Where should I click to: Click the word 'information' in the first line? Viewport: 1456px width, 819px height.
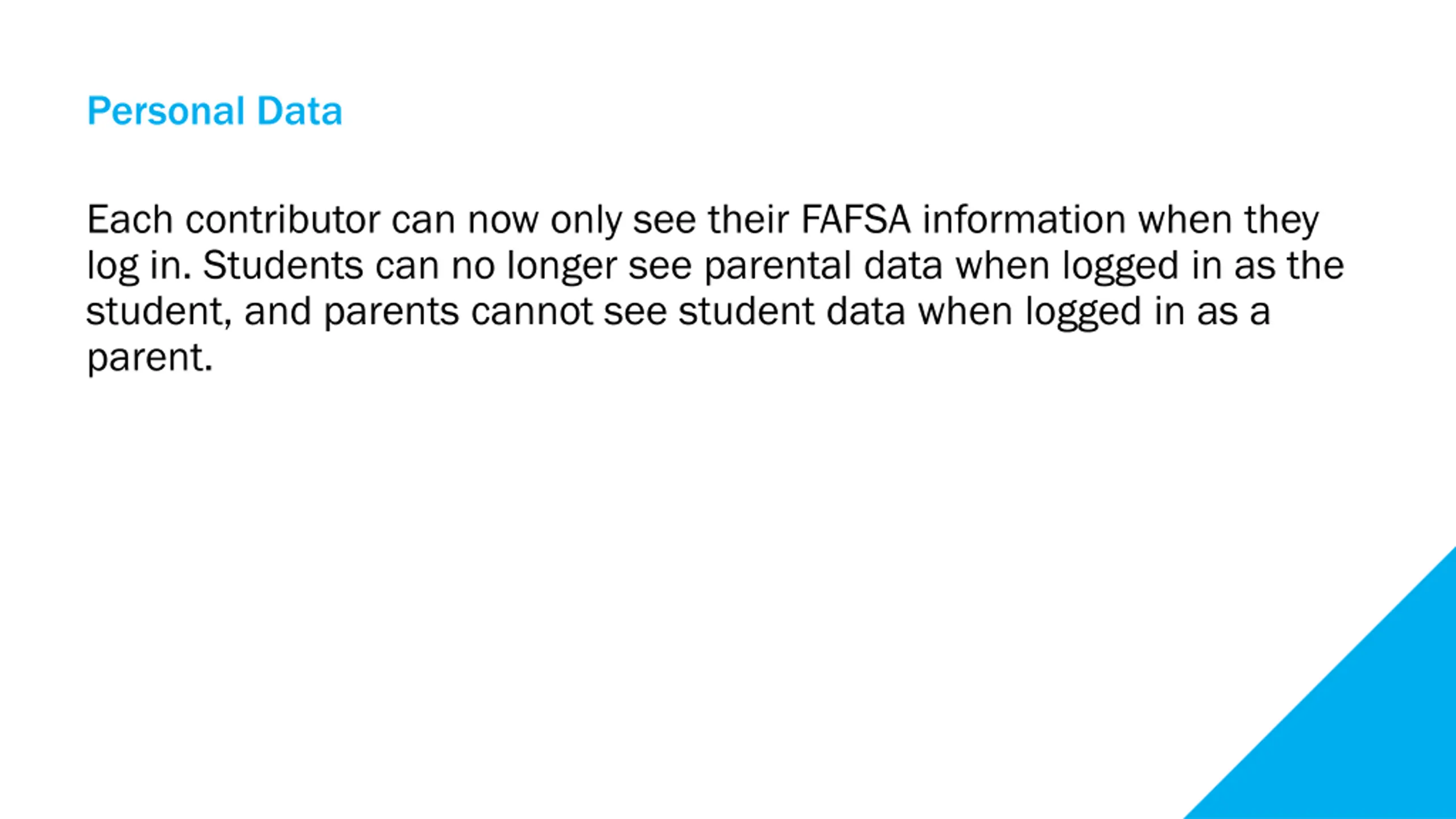(1024, 220)
